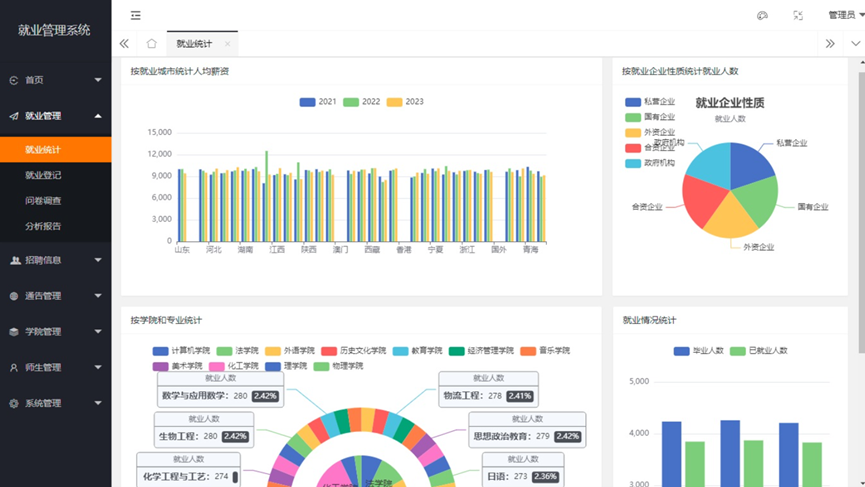The width and height of the screenshot is (865, 487).
Task: Toggle 私营企业 legend in pie chart
Action: point(650,102)
